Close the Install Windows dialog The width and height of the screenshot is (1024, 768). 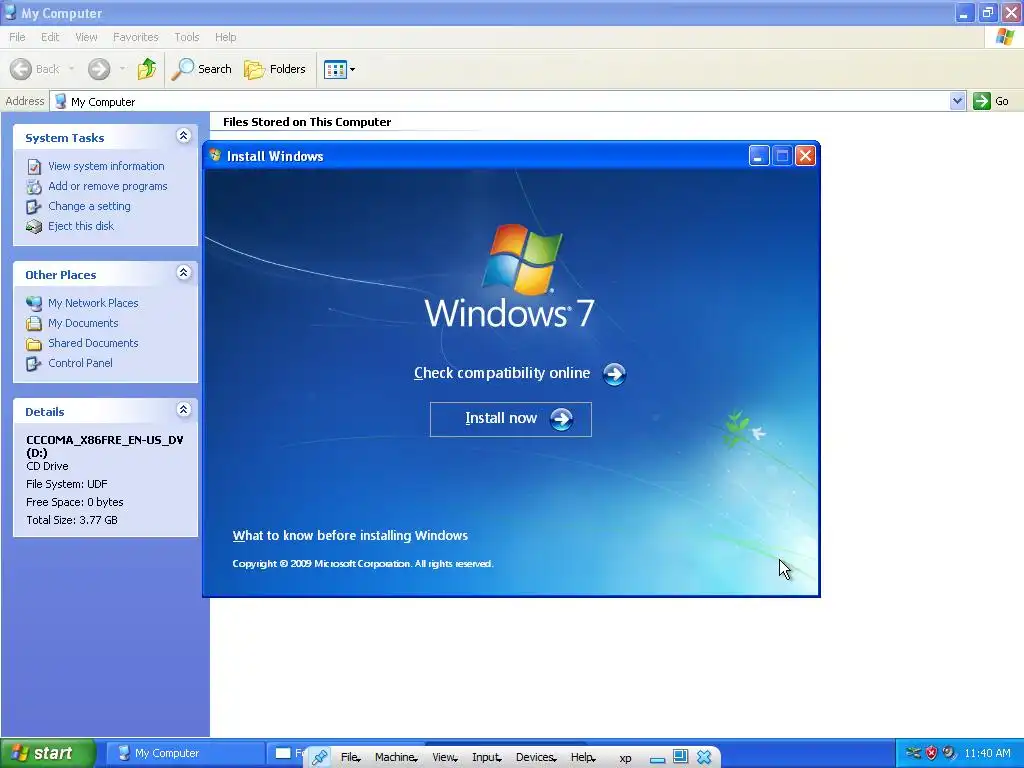[x=805, y=156]
